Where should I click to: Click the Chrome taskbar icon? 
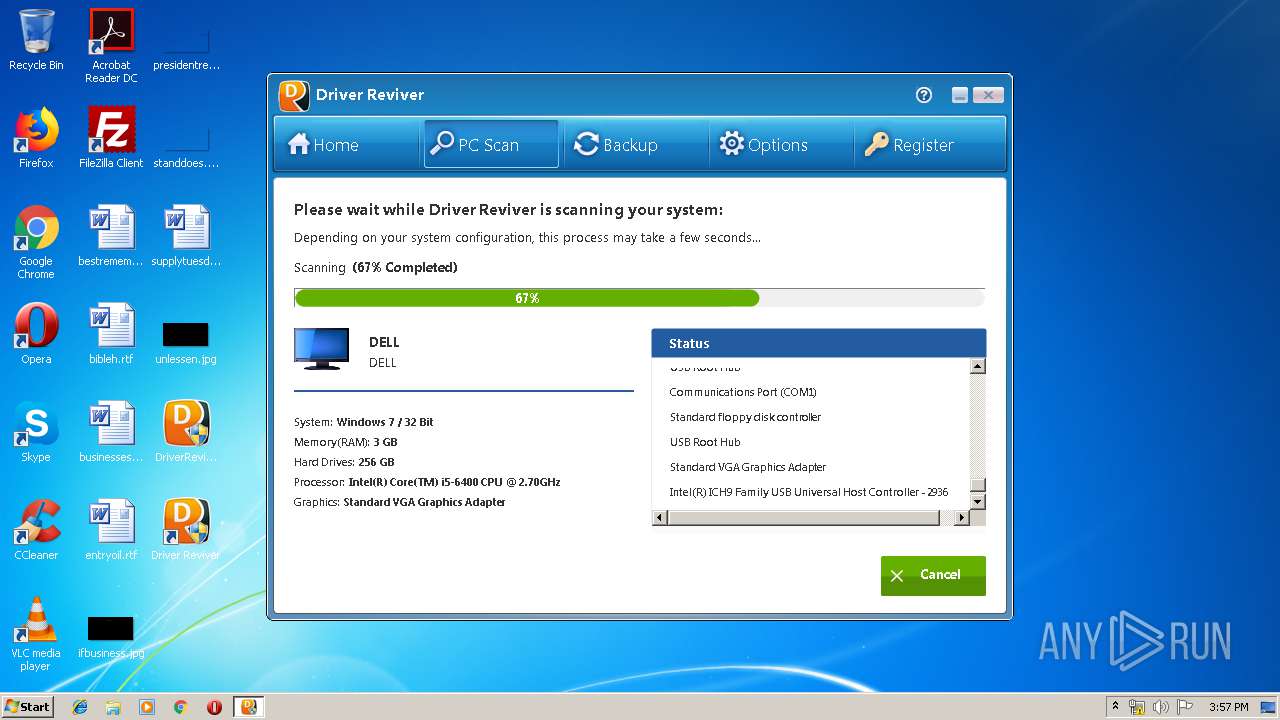pos(180,707)
